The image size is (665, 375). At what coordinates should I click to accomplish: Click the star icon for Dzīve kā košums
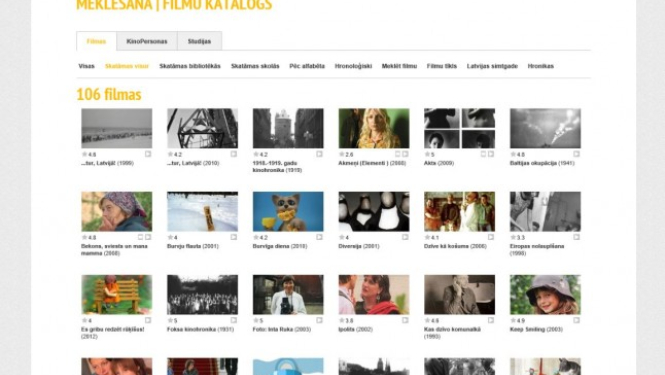[x=427, y=238]
